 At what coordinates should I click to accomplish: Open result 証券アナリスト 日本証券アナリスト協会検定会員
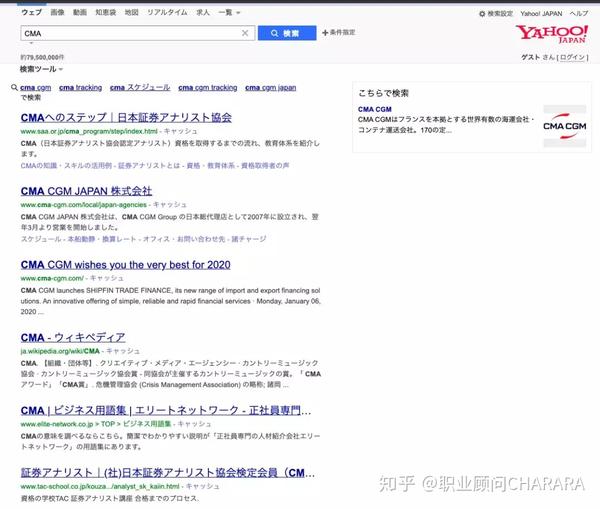click(168, 473)
